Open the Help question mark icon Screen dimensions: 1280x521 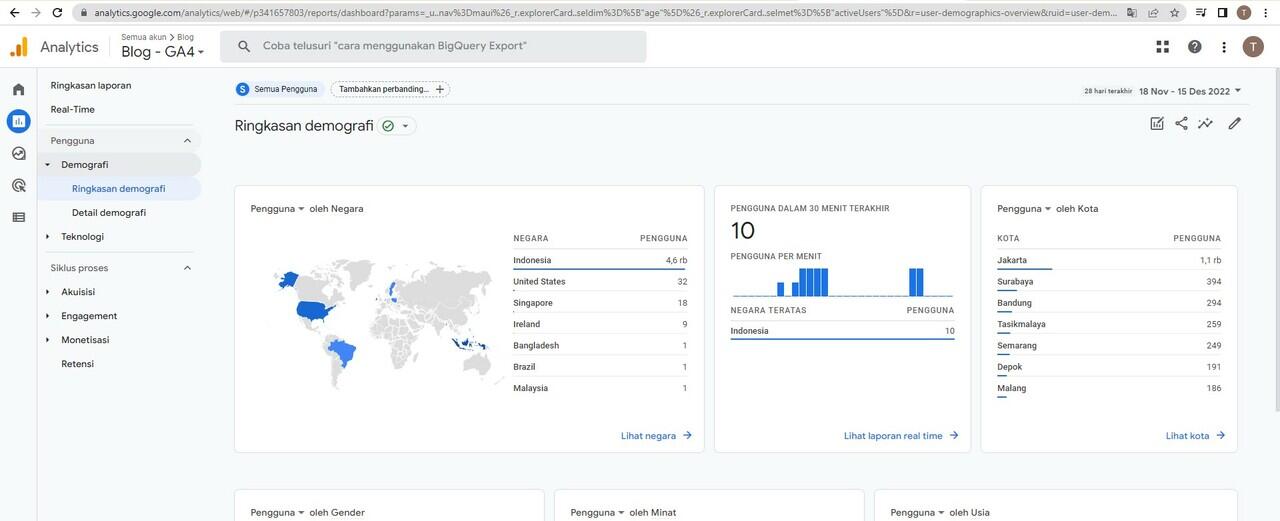tap(1194, 47)
